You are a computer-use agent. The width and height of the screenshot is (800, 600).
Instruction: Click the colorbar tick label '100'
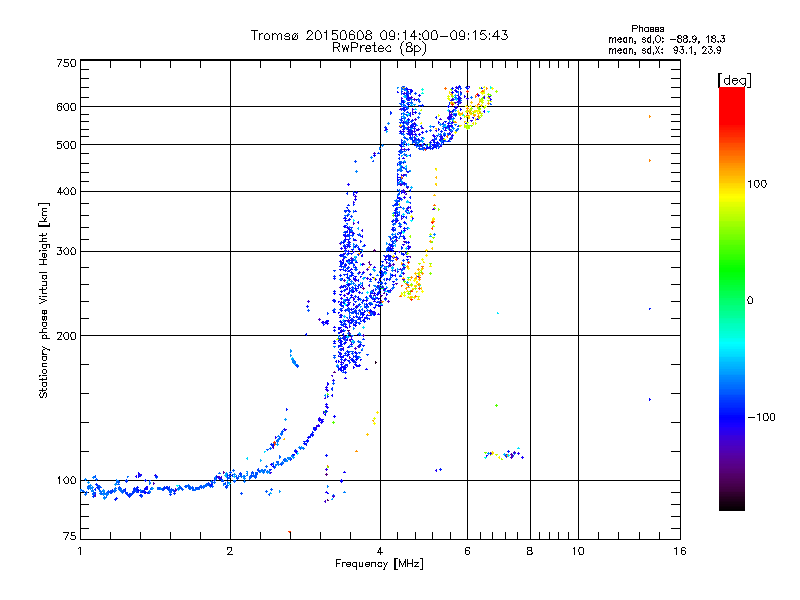(x=757, y=184)
